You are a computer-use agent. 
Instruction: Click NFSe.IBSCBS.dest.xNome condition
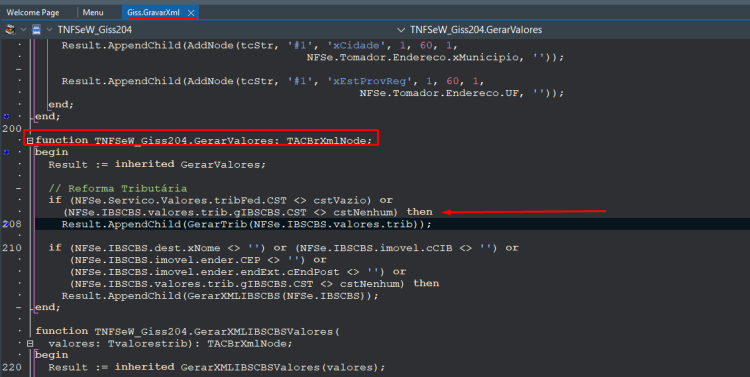click(x=147, y=248)
